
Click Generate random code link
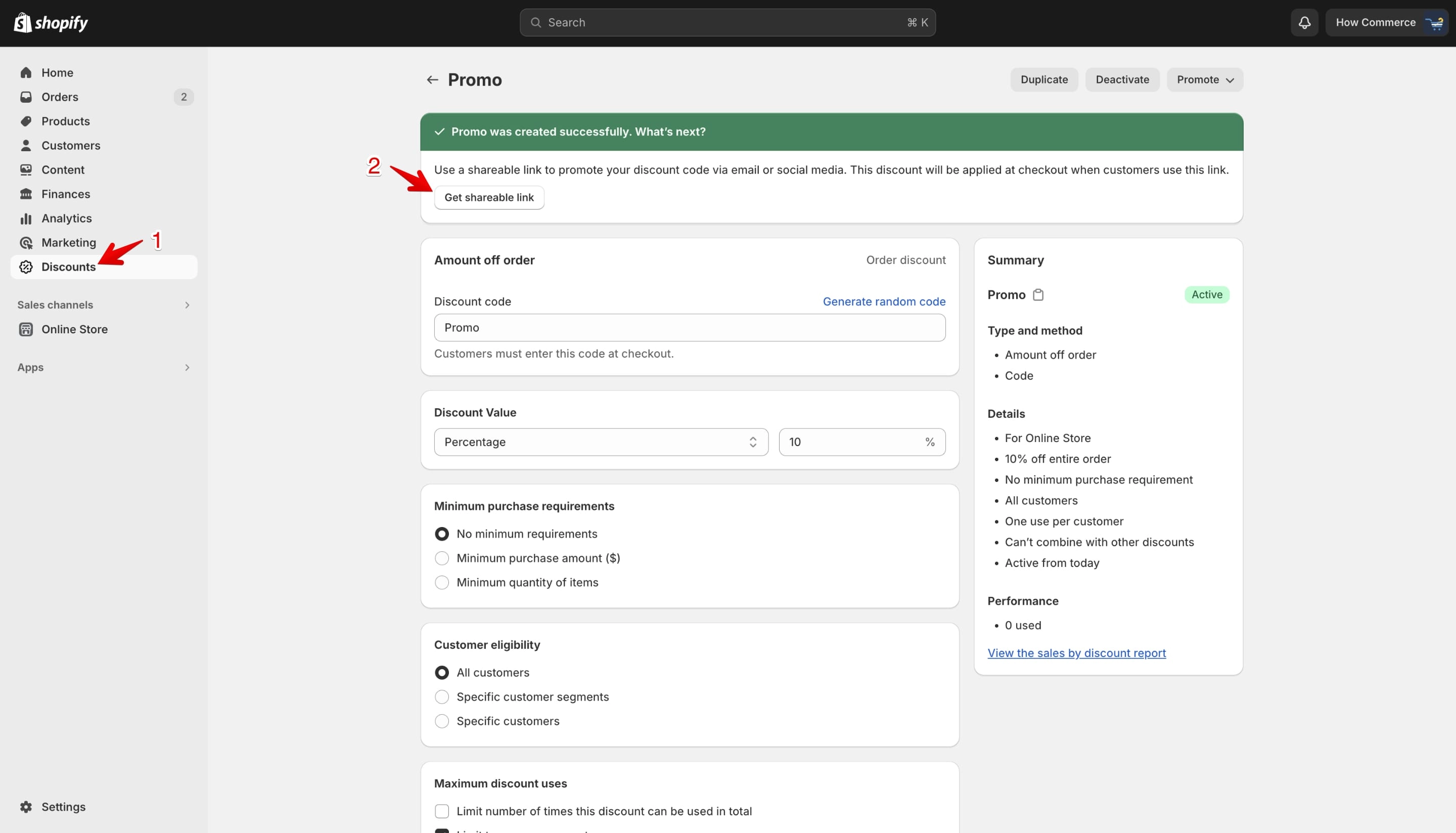click(x=884, y=301)
